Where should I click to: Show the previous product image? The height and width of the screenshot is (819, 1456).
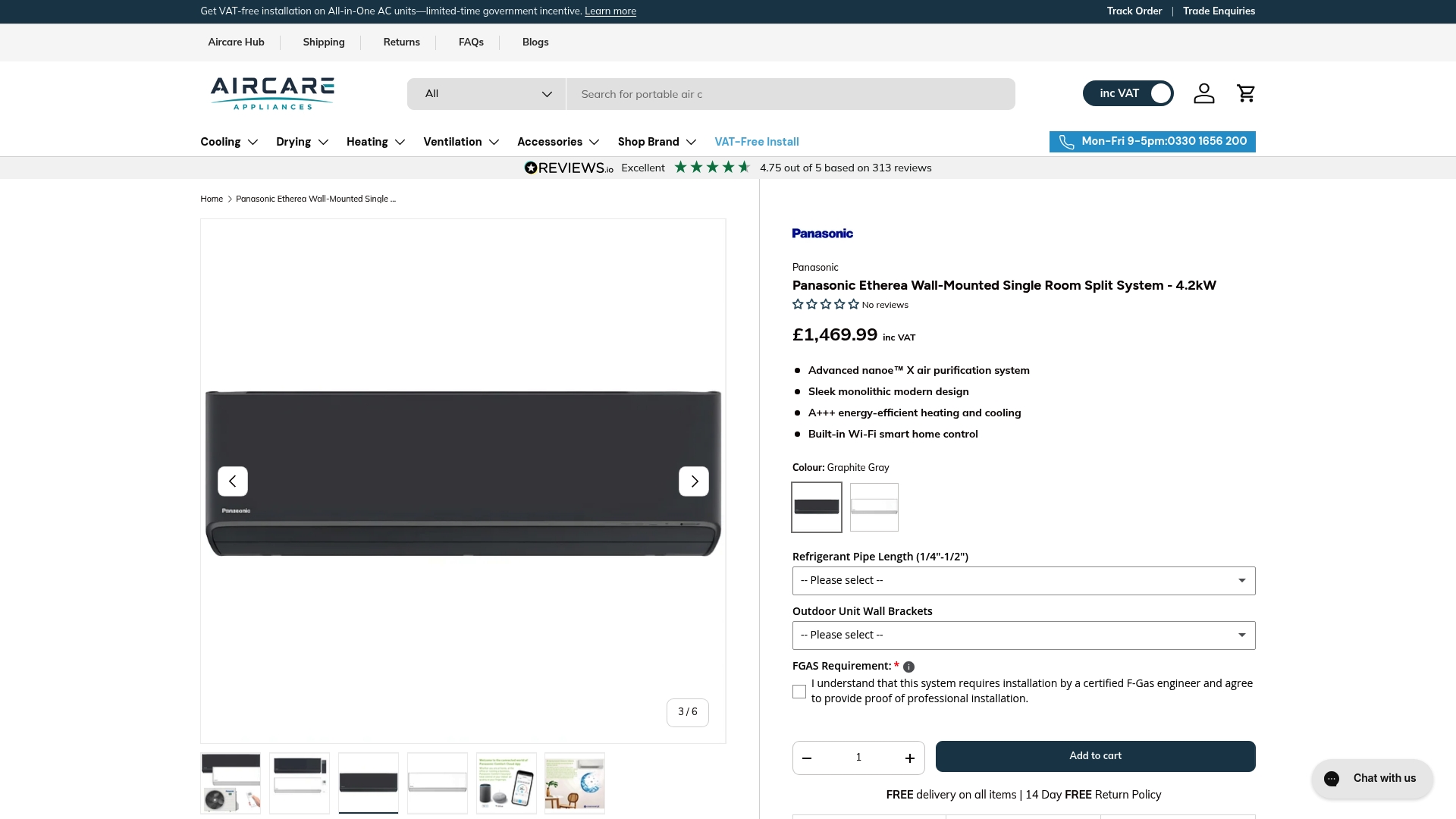pos(233,482)
